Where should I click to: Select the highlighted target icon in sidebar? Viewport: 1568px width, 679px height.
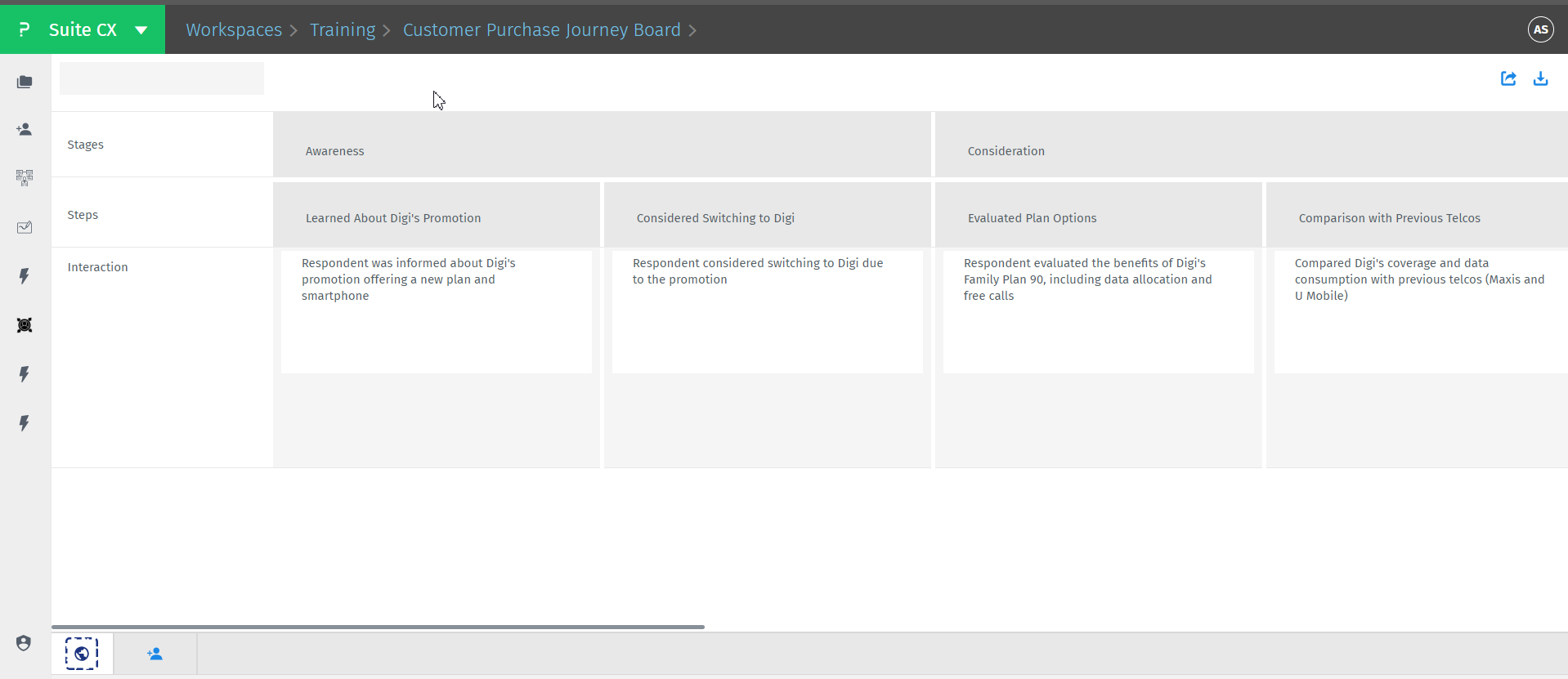pyautogui.click(x=25, y=325)
